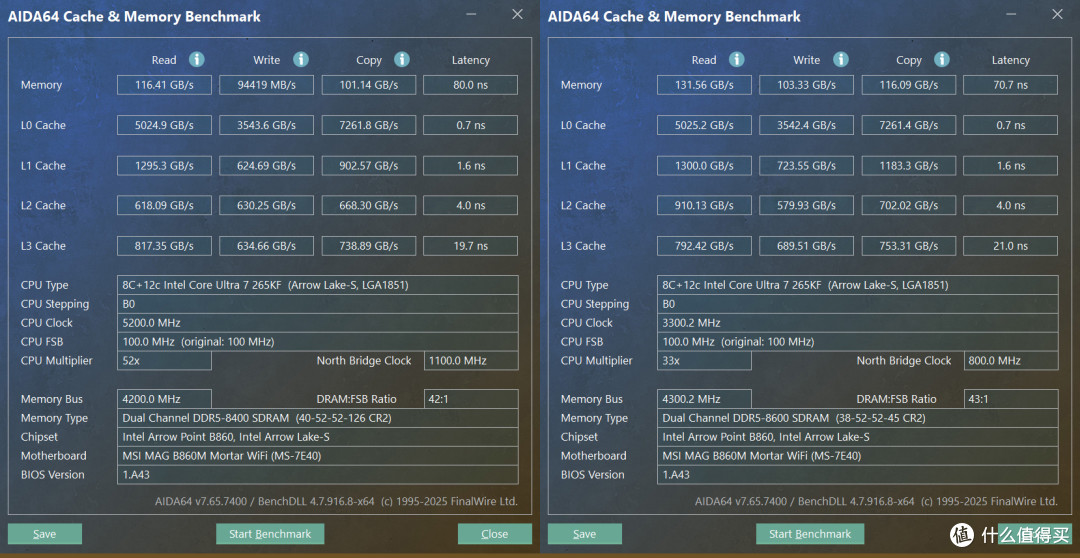Click DRAM:FSB Ratio value 42:1
1080x558 pixels.
coord(471,400)
